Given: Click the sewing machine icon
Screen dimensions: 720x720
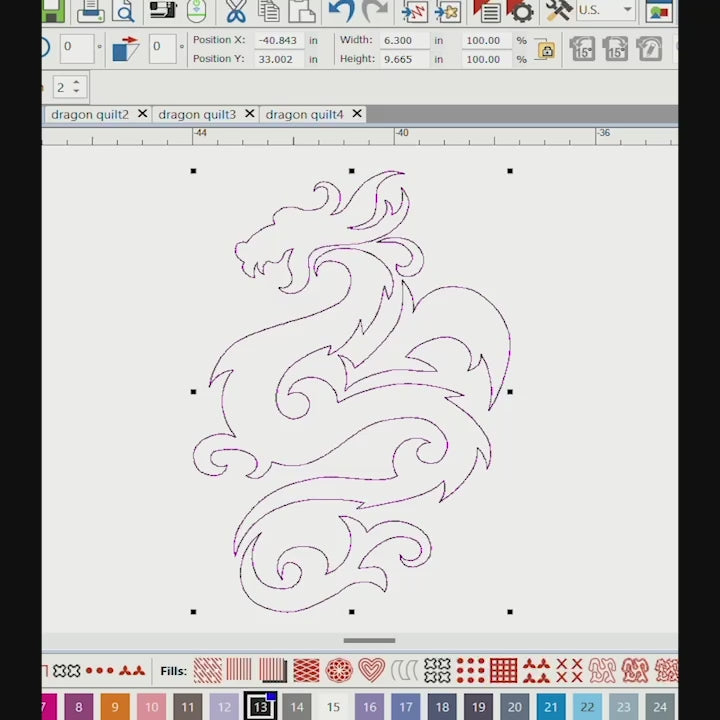Looking at the screenshot, I should [162, 11].
